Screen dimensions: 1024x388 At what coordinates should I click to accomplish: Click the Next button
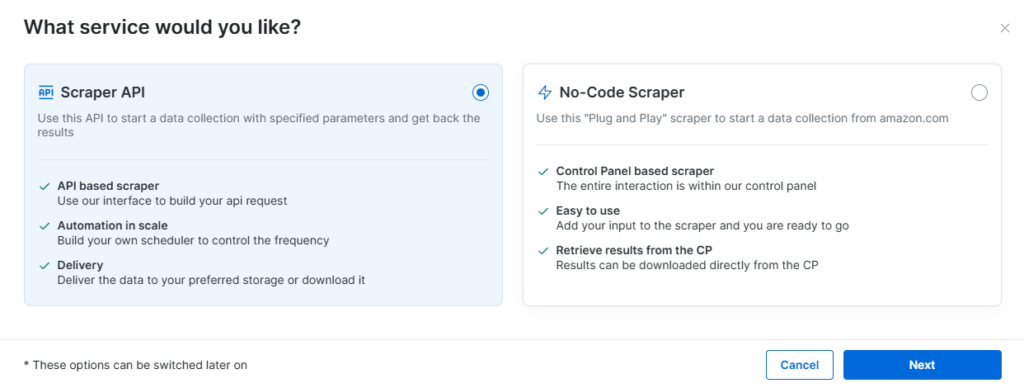pos(922,364)
